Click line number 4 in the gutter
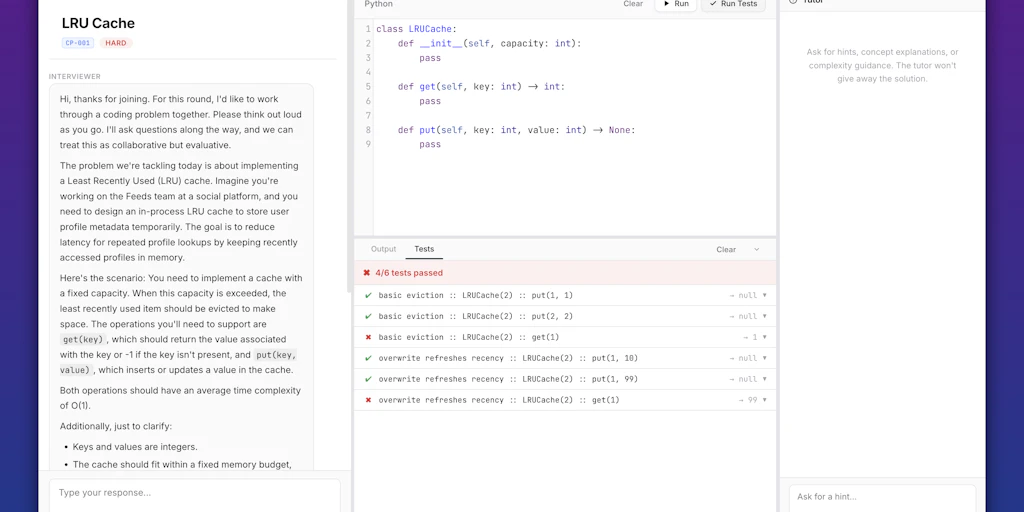1024x512 pixels. pyautogui.click(x=368, y=72)
